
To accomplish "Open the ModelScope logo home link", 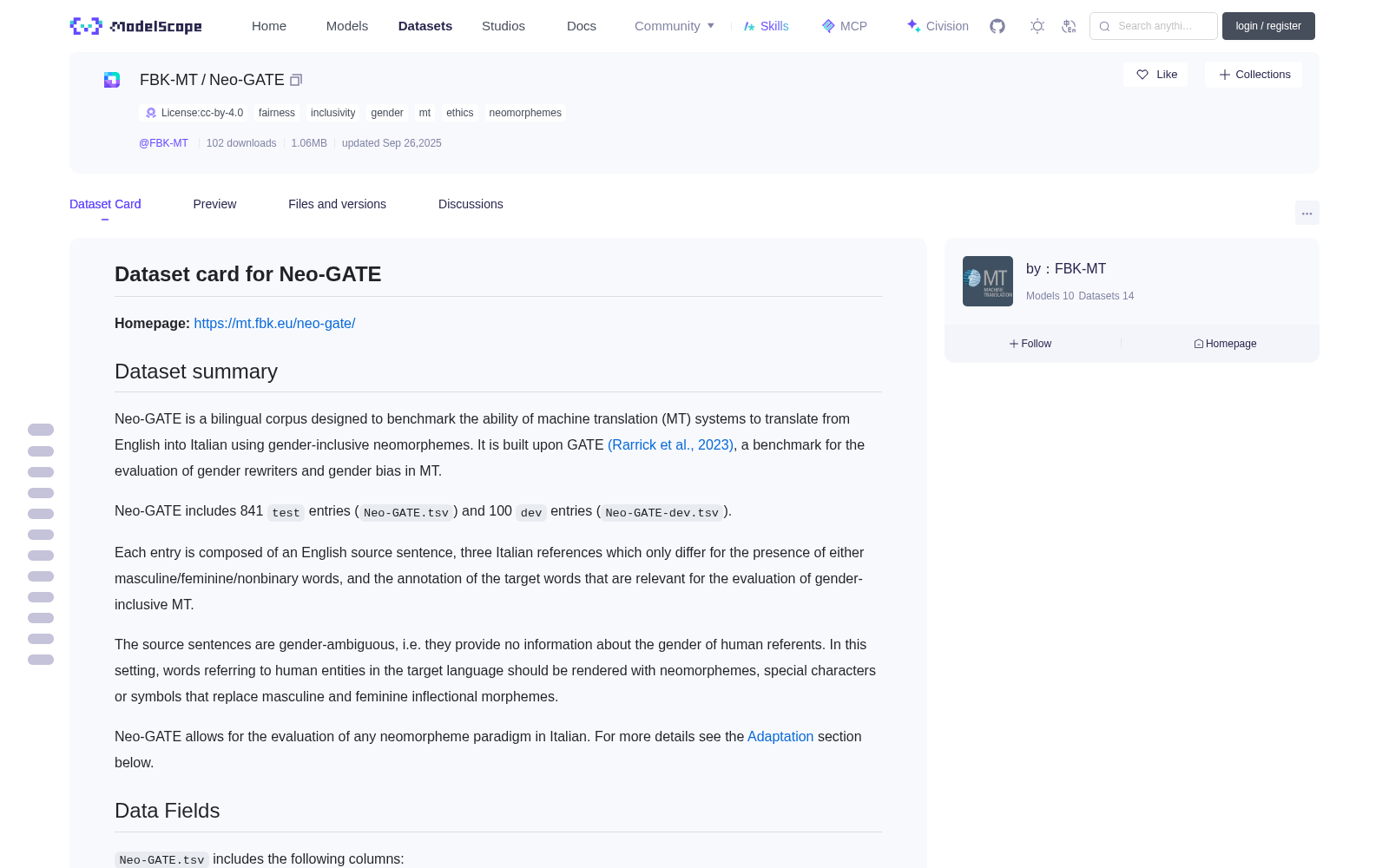I will pos(135,26).
